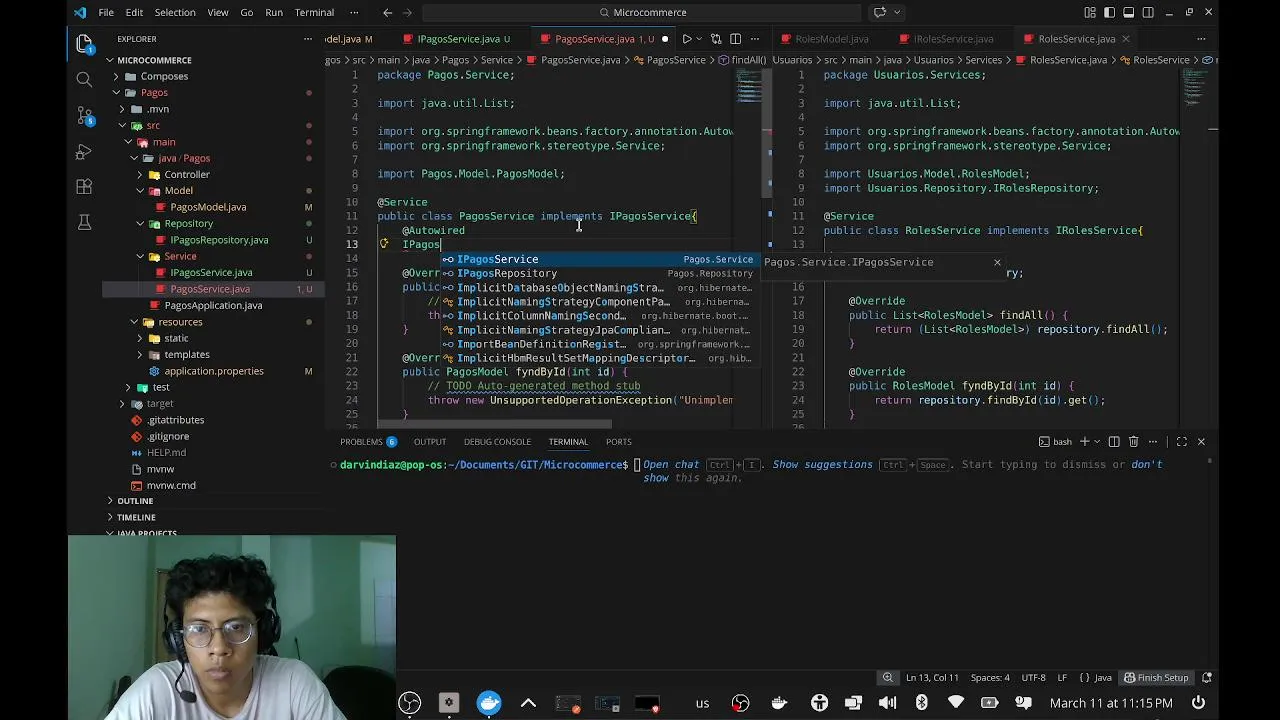Open Run and Debug view
The width and height of the screenshot is (1280, 720).
point(84,152)
